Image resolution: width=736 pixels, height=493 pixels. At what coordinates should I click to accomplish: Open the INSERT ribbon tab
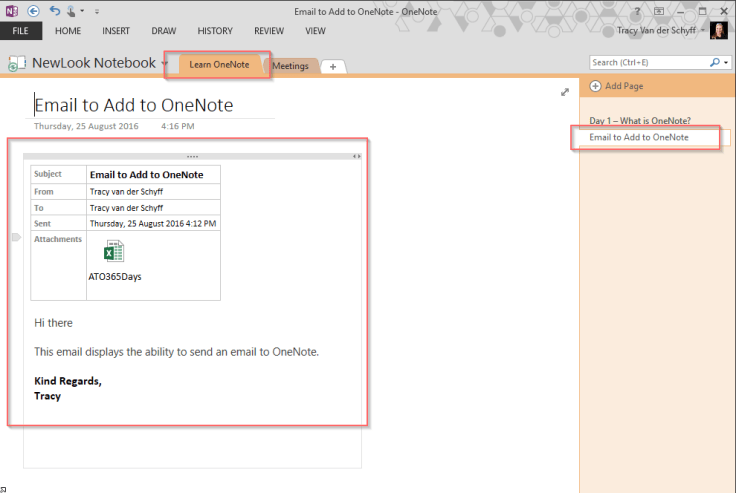(116, 31)
